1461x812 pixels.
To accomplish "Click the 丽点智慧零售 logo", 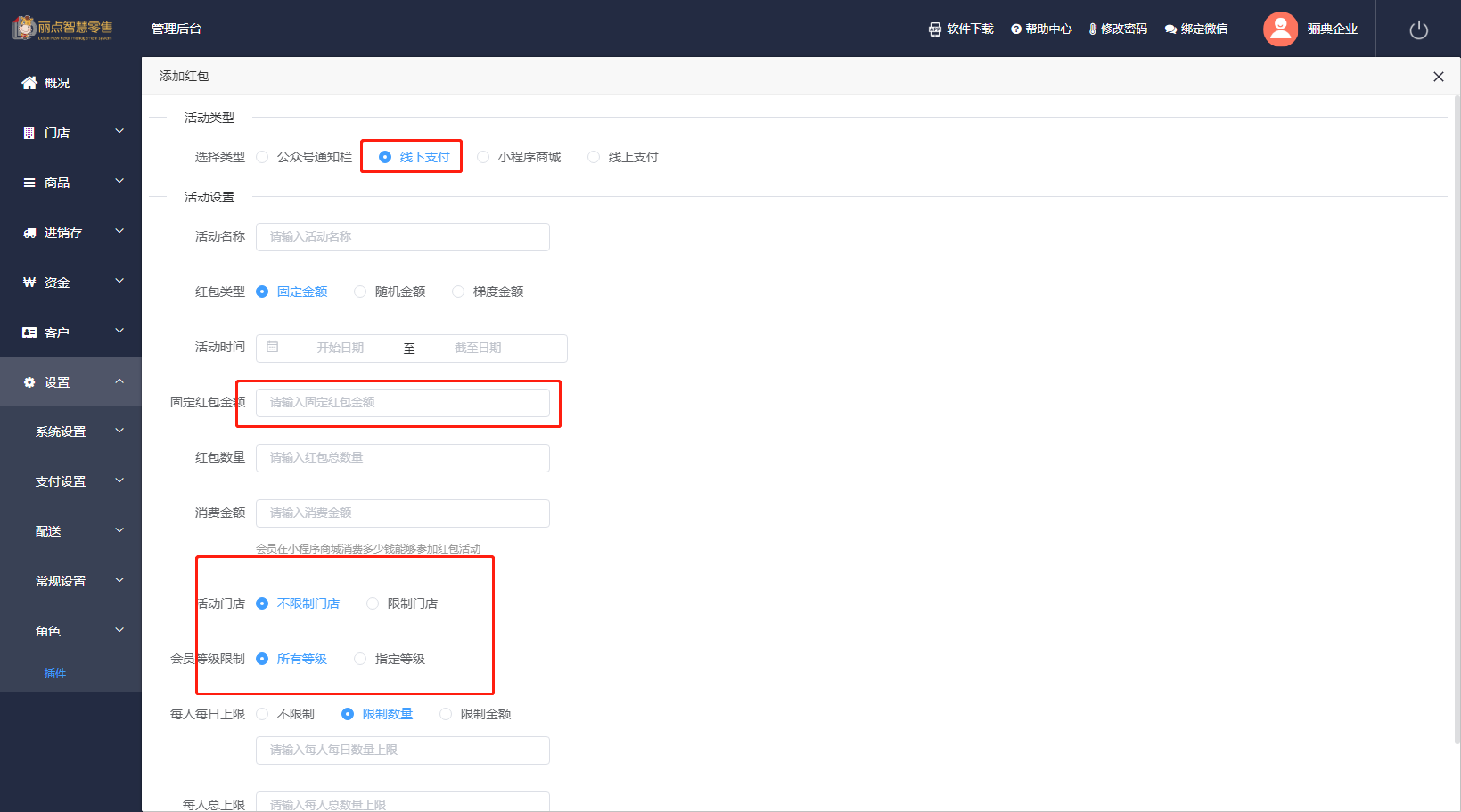I will click(x=63, y=28).
